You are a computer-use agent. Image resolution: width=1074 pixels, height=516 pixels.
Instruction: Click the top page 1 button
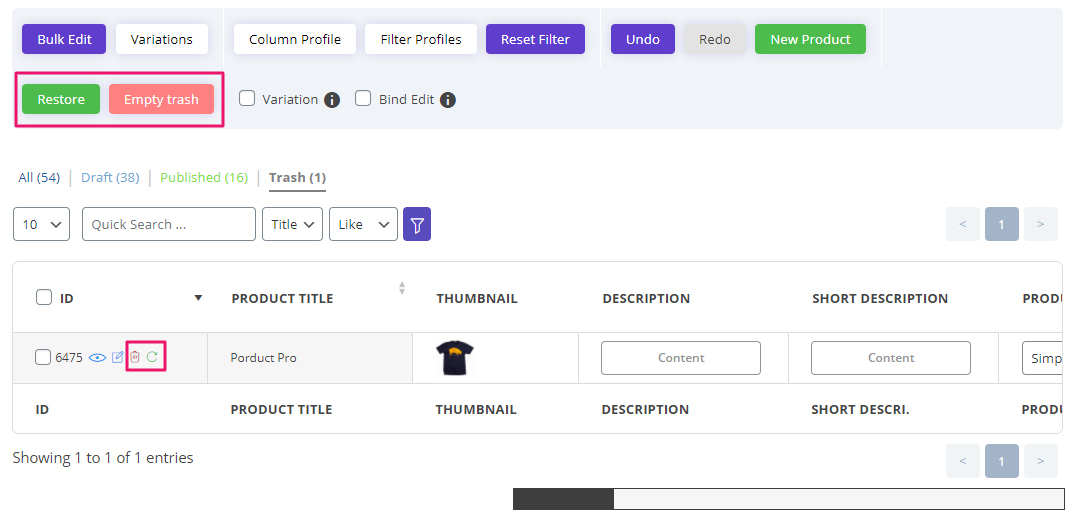coord(1002,224)
